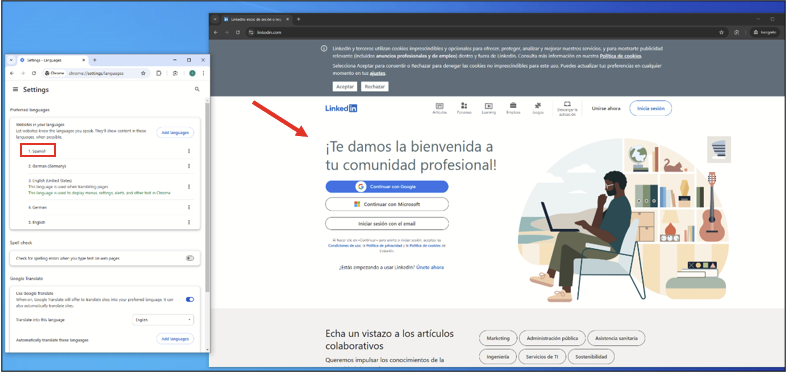Toggle spell check switch
The image size is (787, 372).
tap(190, 258)
